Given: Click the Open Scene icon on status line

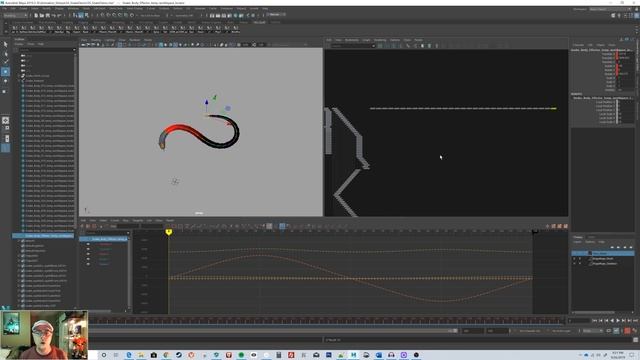Looking at the screenshot, I should coord(42,16).
